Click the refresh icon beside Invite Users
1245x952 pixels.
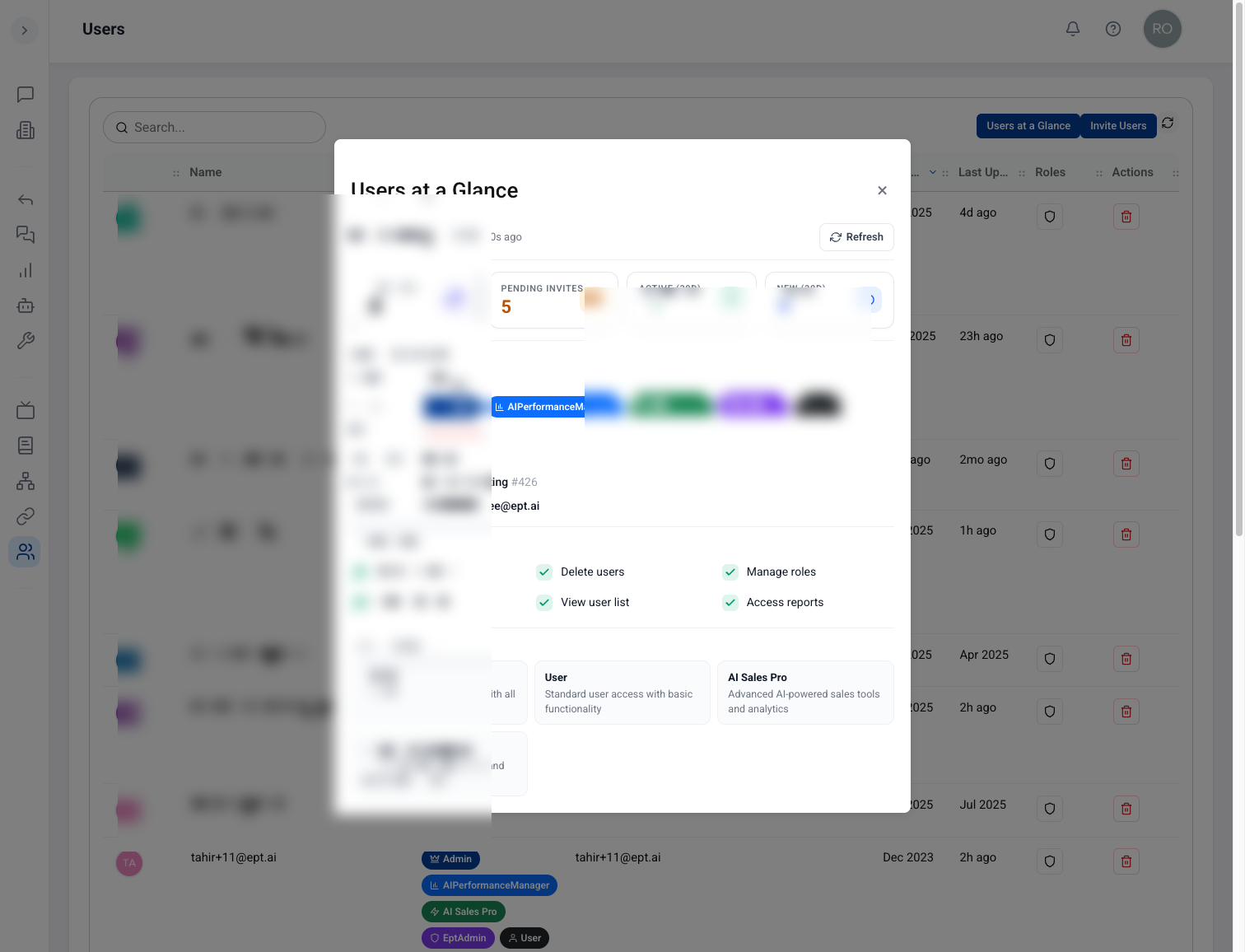point(1168,124)
